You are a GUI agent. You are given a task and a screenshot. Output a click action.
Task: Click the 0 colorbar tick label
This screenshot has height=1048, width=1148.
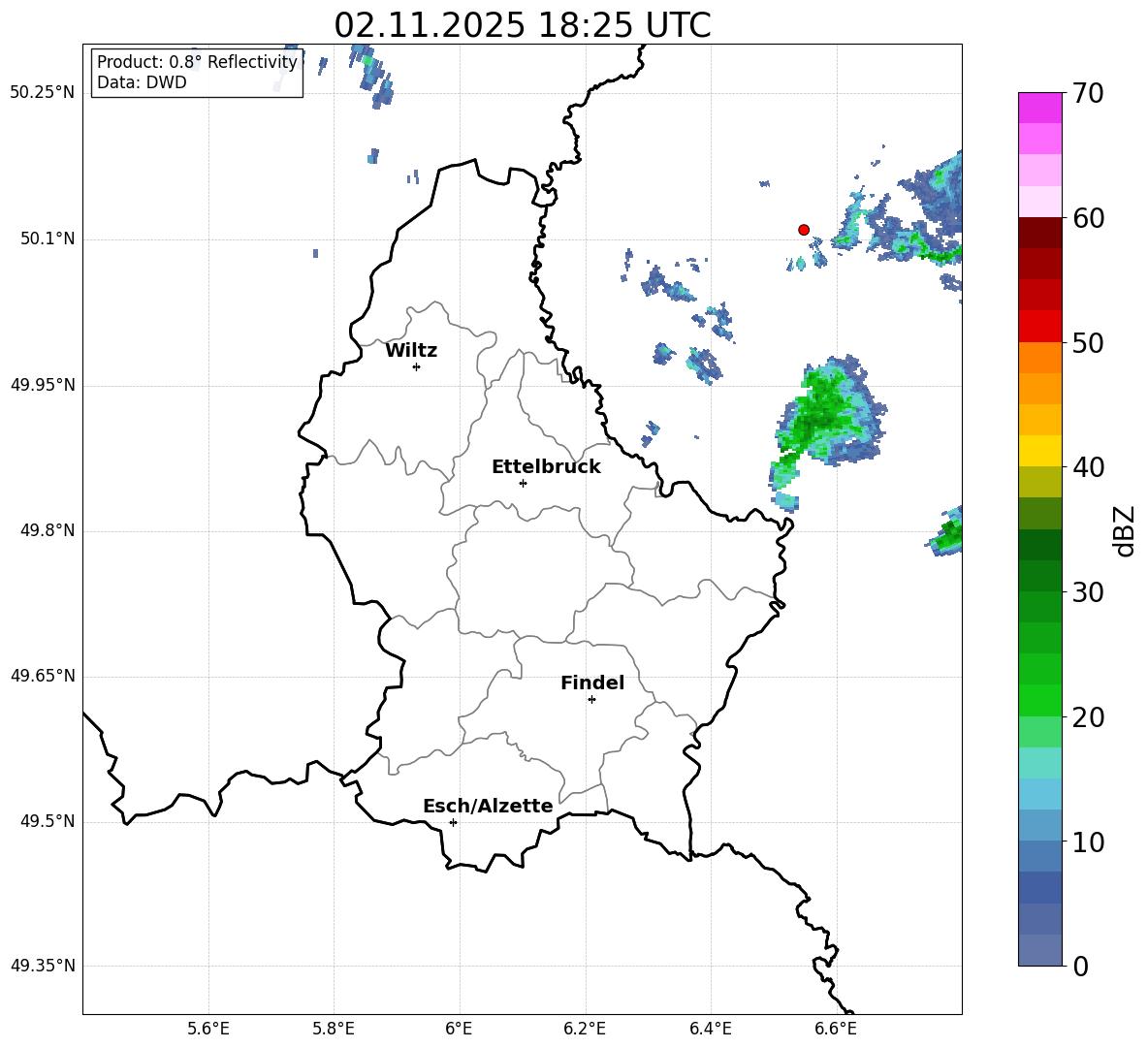point(1080,966)
